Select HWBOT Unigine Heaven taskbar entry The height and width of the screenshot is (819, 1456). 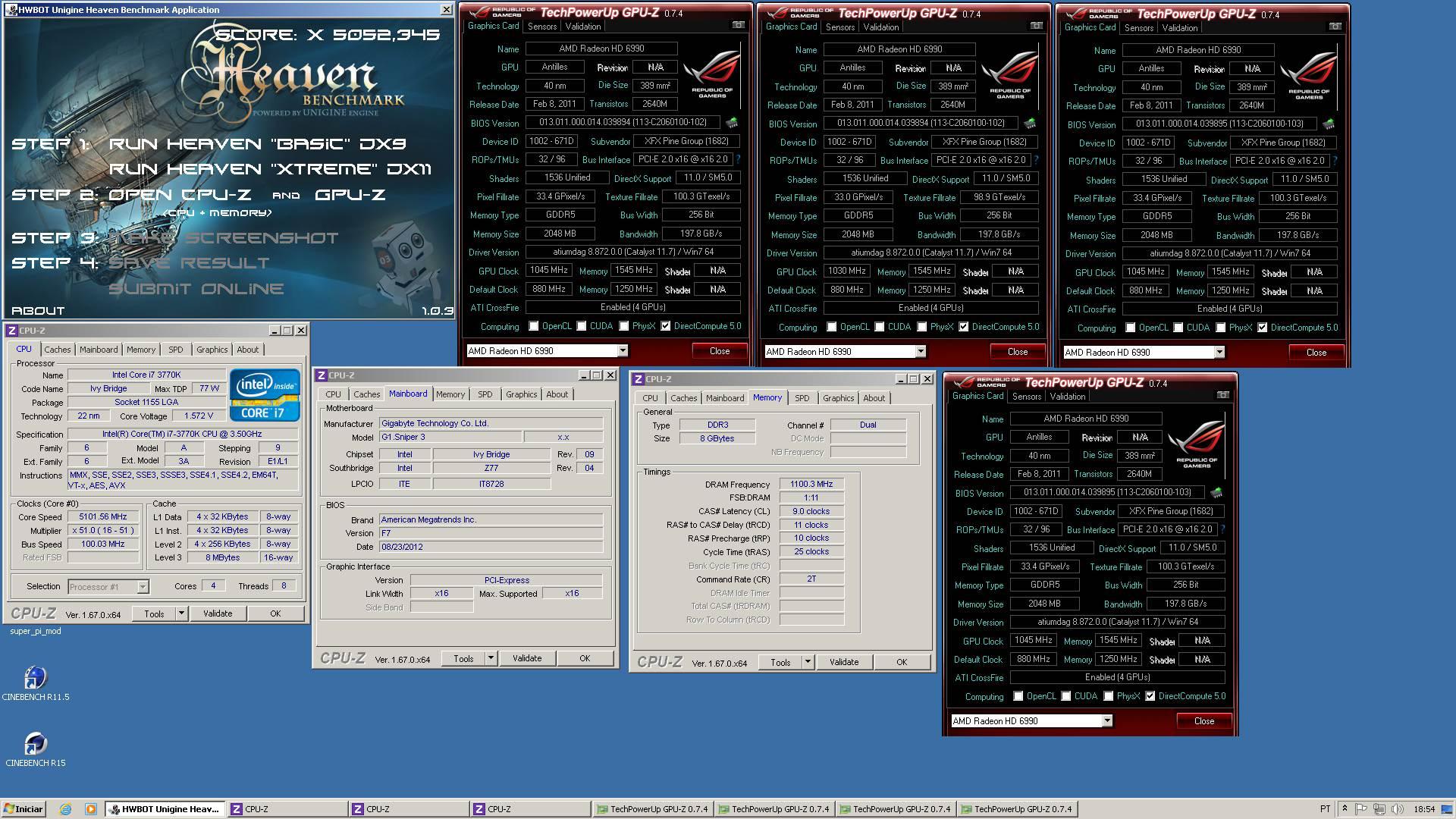click(165, 809)
